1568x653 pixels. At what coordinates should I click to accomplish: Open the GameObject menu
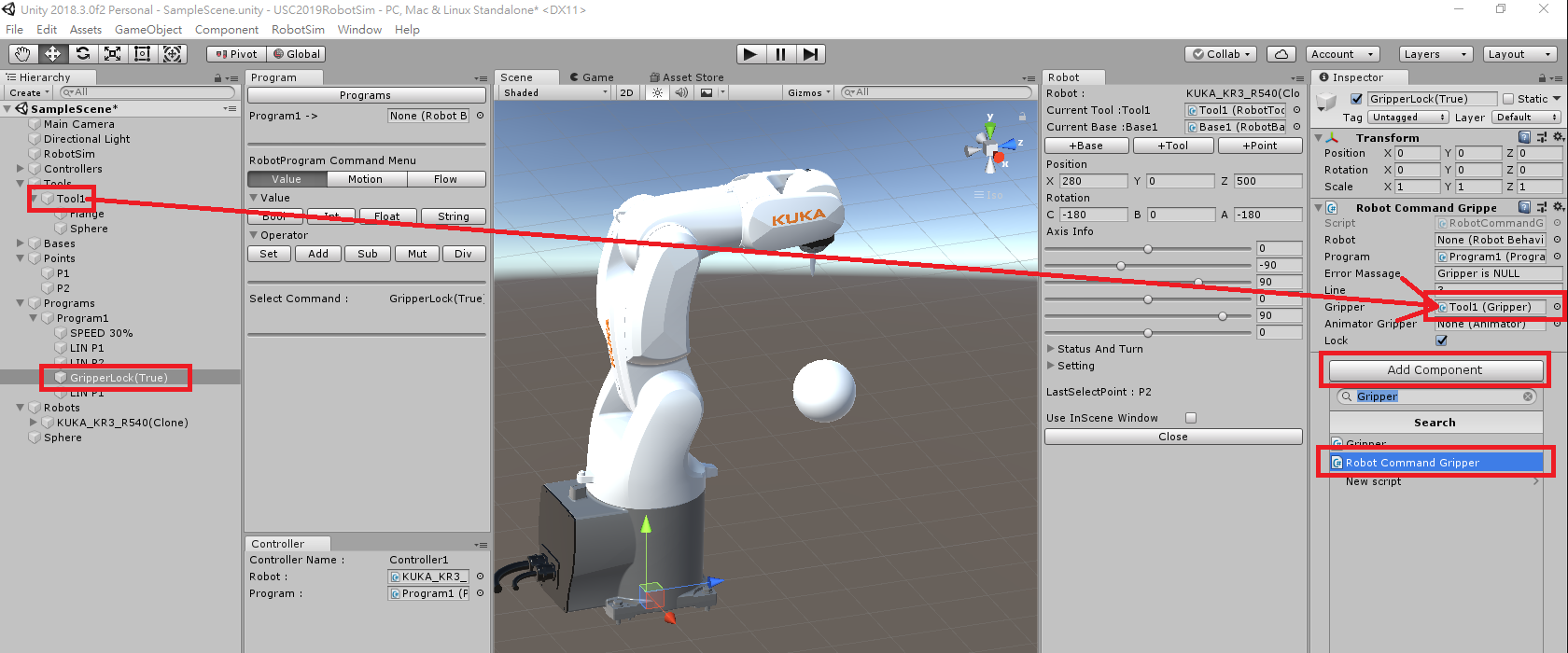(x=148, y=30)
